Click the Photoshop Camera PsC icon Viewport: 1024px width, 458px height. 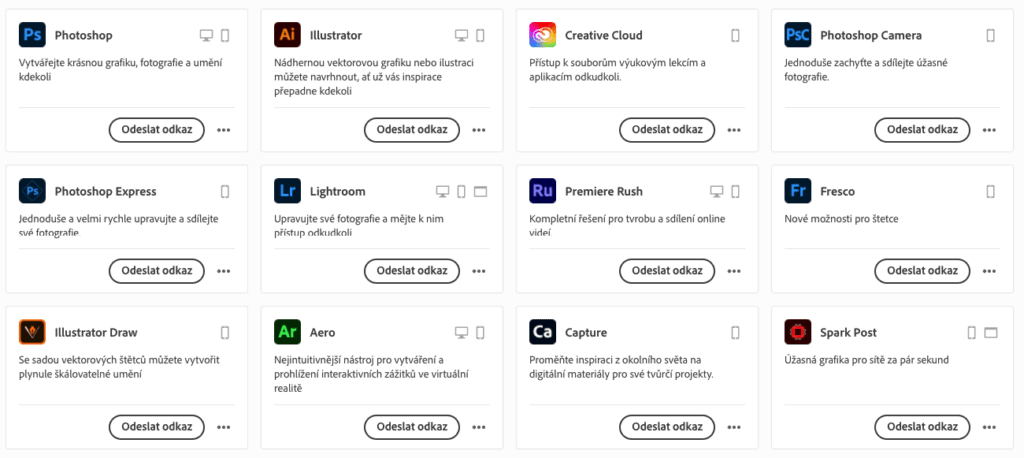tap(798, 35)
